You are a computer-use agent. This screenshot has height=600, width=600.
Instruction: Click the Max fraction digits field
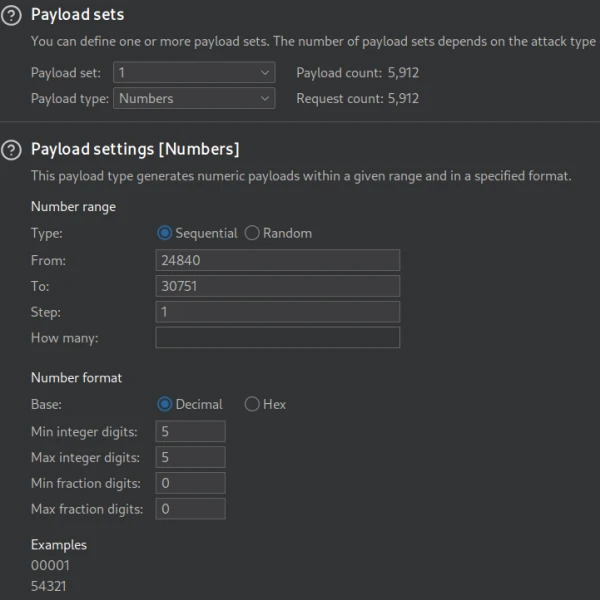tap(190, 509)
